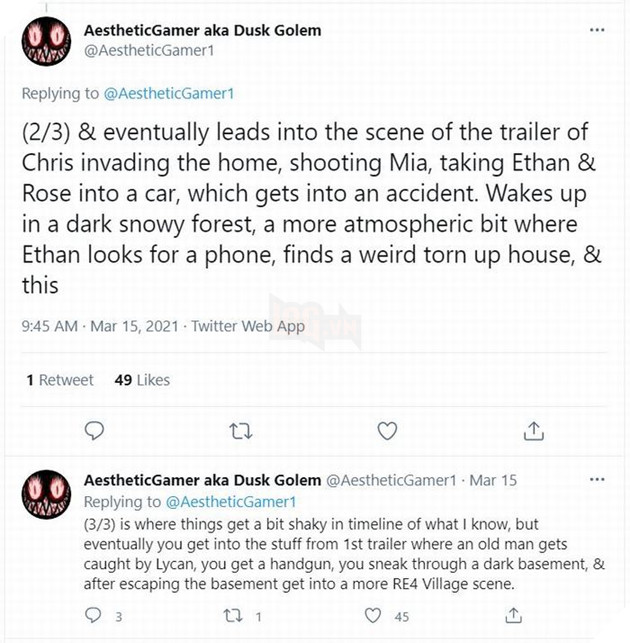Share the main (2/3) tweet
The image size is (630, 643).
point(533,431)
